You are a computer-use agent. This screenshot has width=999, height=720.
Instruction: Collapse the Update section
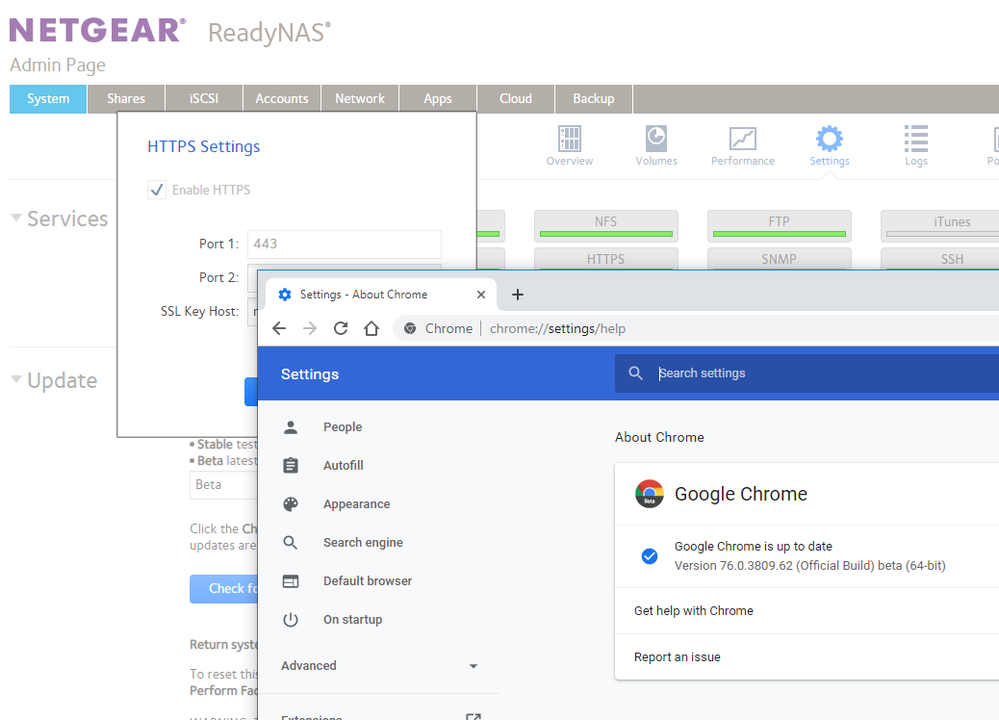17,379
